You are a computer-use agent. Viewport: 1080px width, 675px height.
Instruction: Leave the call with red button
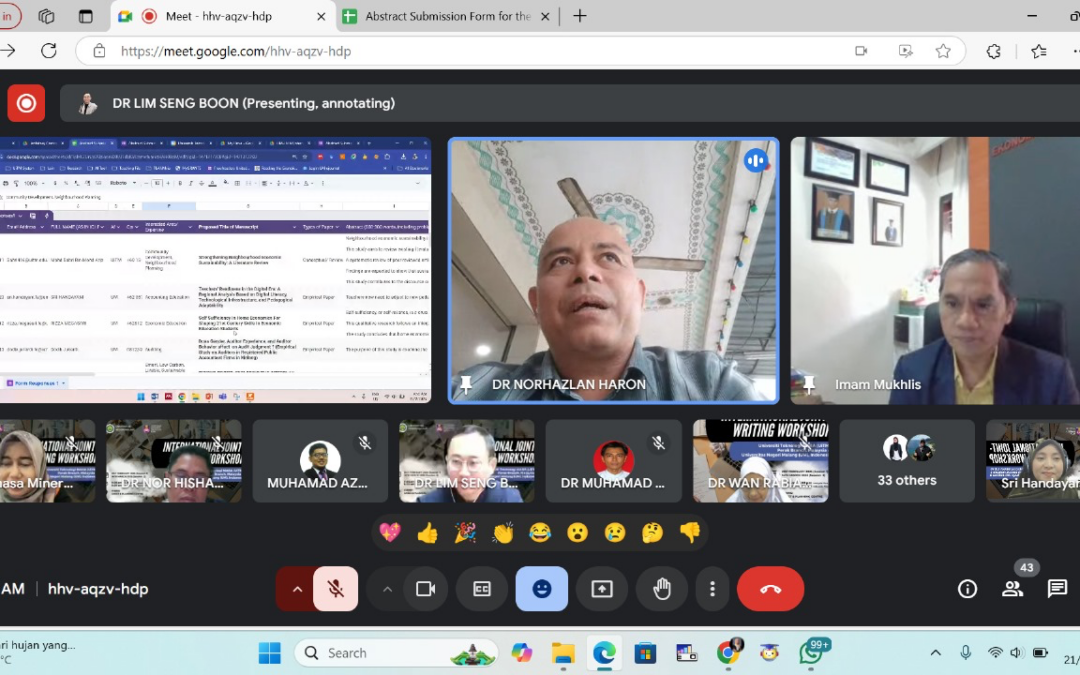pyautogui.click(x=770, y=589)
